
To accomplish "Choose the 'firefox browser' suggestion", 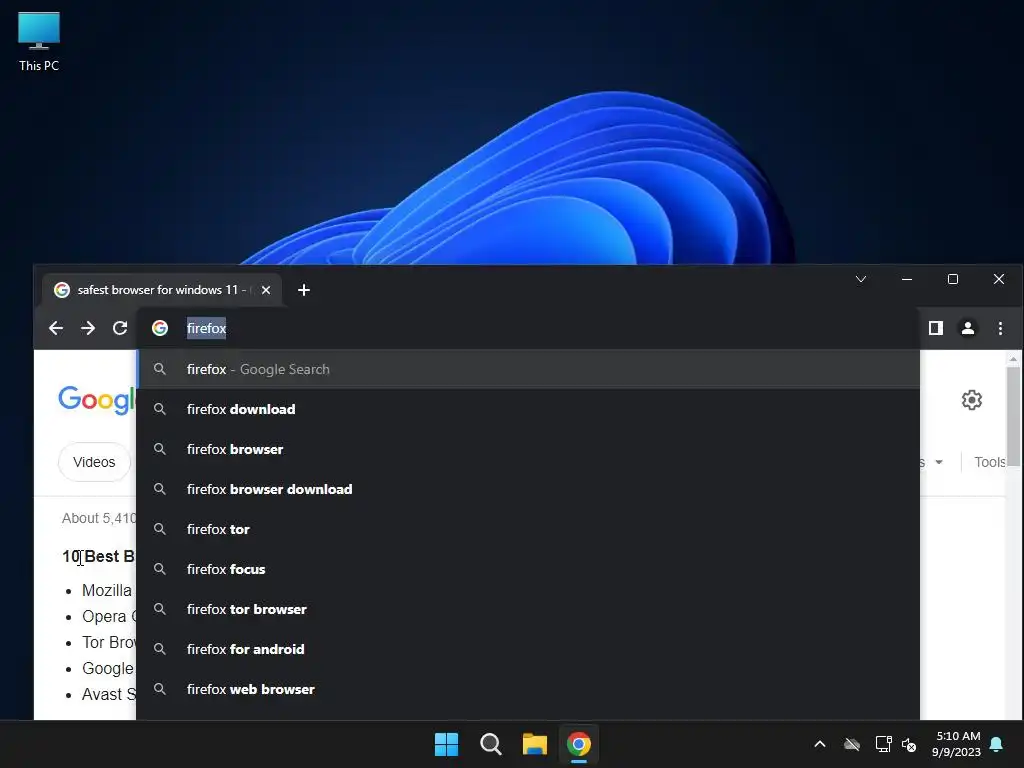I will [528, 449].
